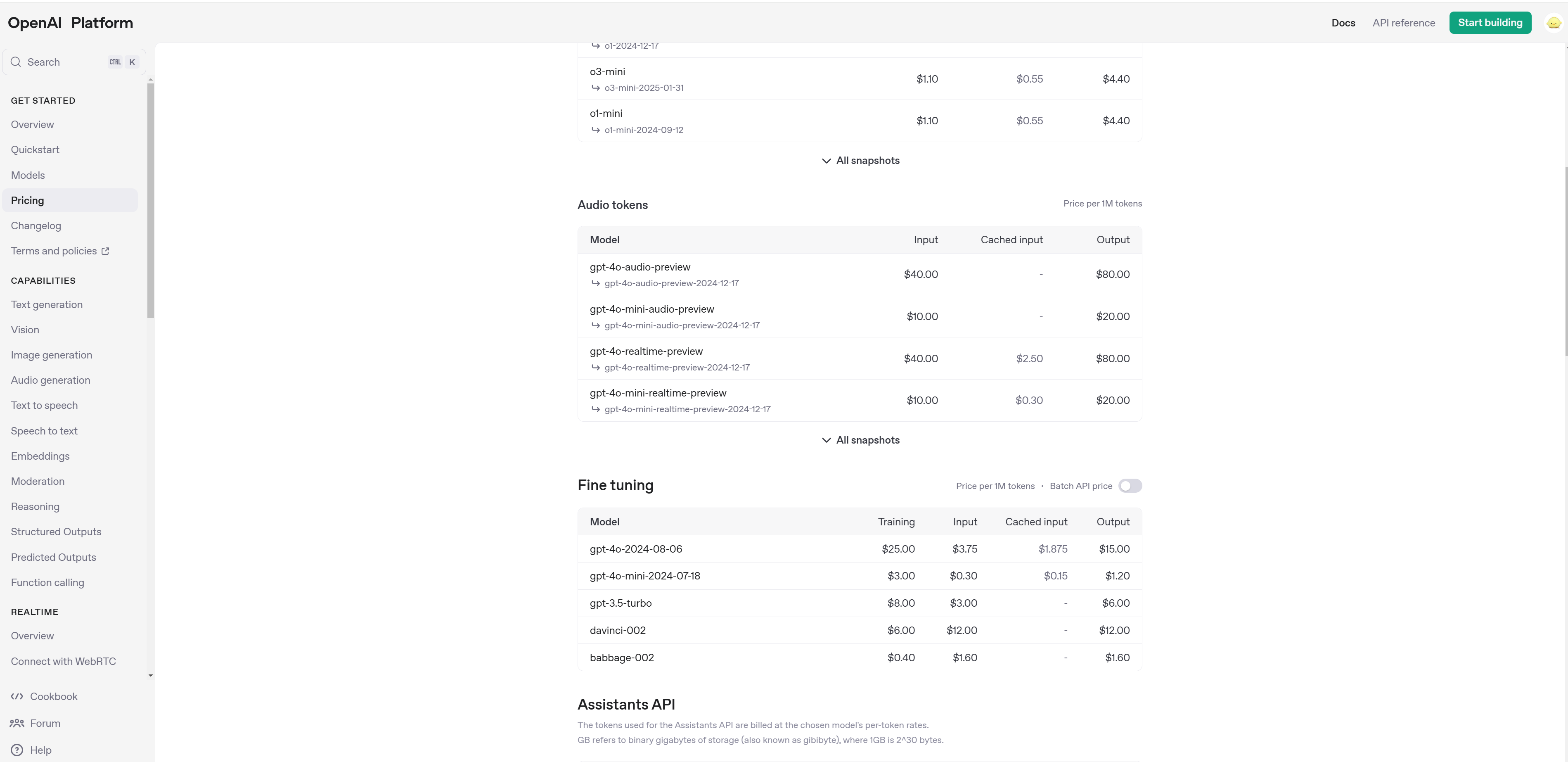Open API reference in header

(x=1404, y=23)
